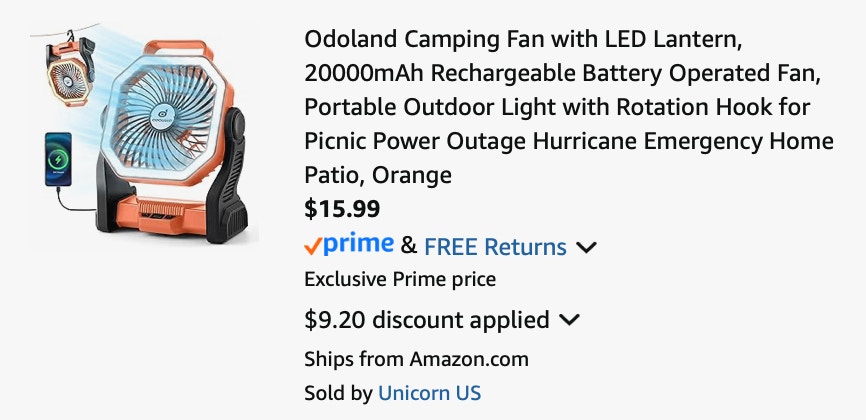This screenshot has width=866, height=420.
Task: Click the green charging icon on the phone screen
Action: tap(58, 160)
